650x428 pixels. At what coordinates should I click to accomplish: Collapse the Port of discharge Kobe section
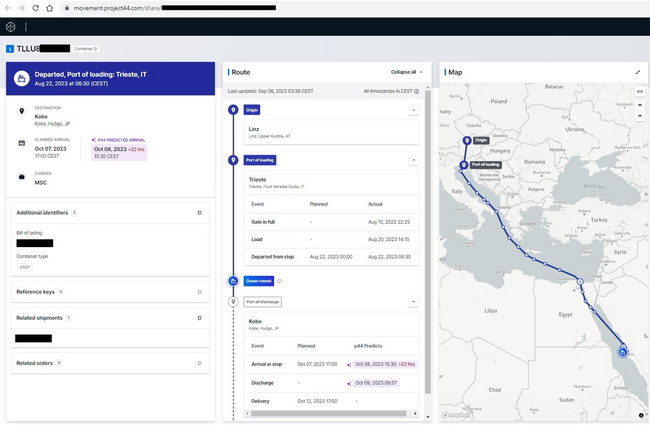(414, 301)
